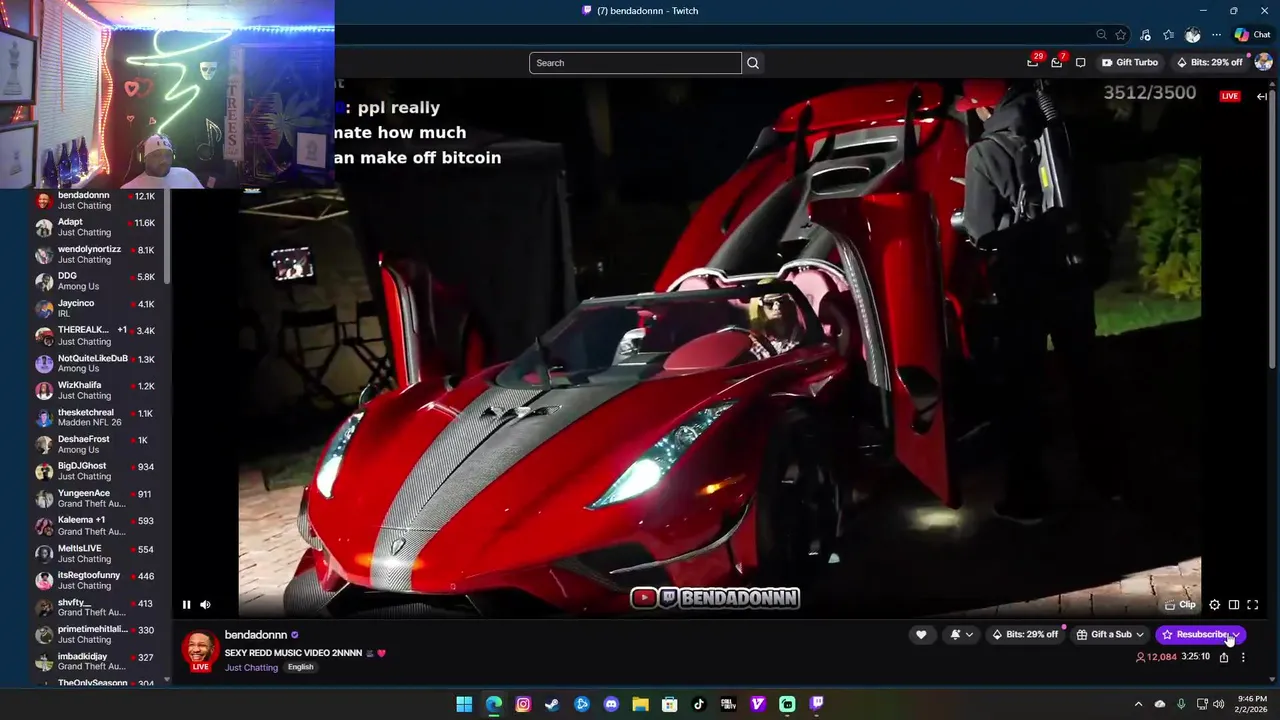The image size is (1280, 720).
Task: Open MeltIsLIVE channel in sidebar
Action: 97,553
